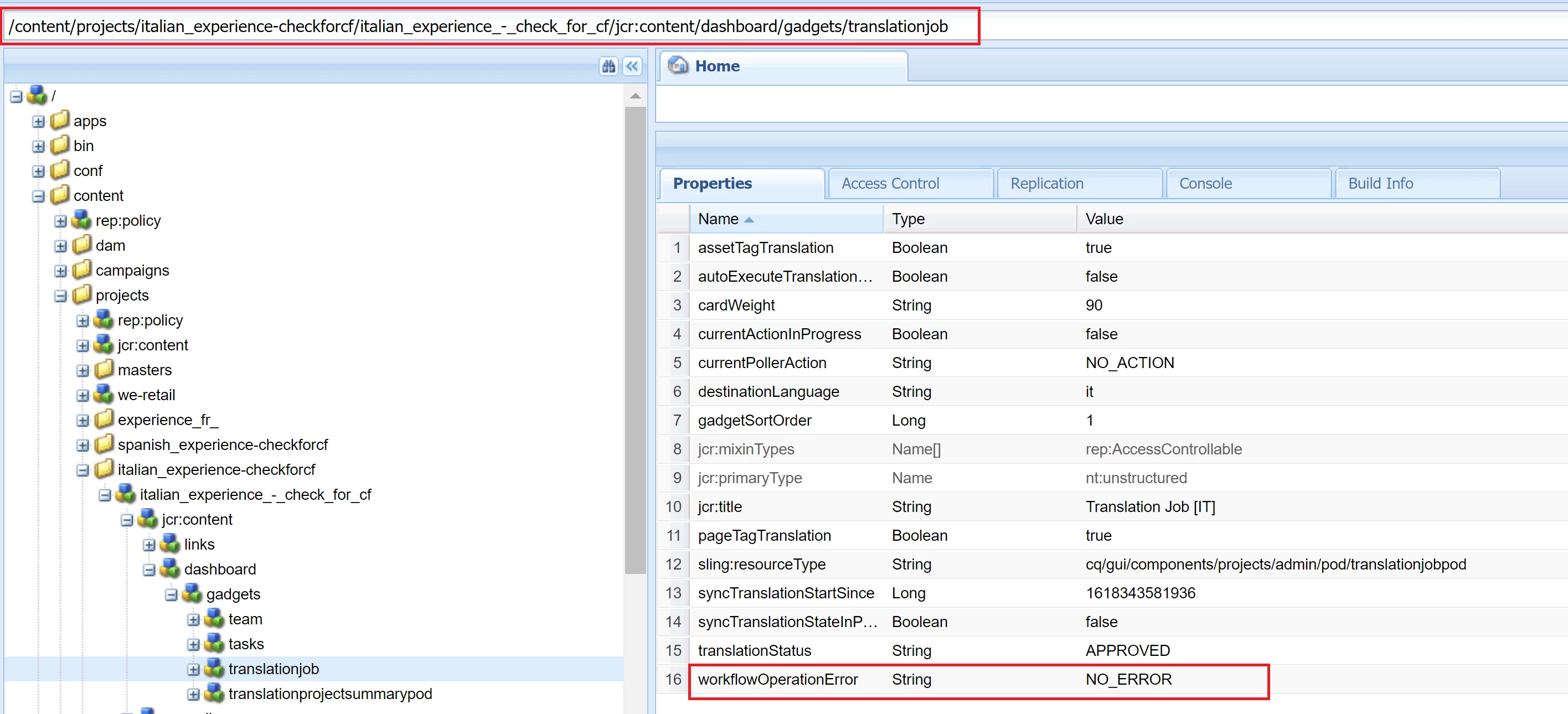Screen dimensions: 1568x714
Task: Open the Replication tab
Action: (x=1046, y=183)
